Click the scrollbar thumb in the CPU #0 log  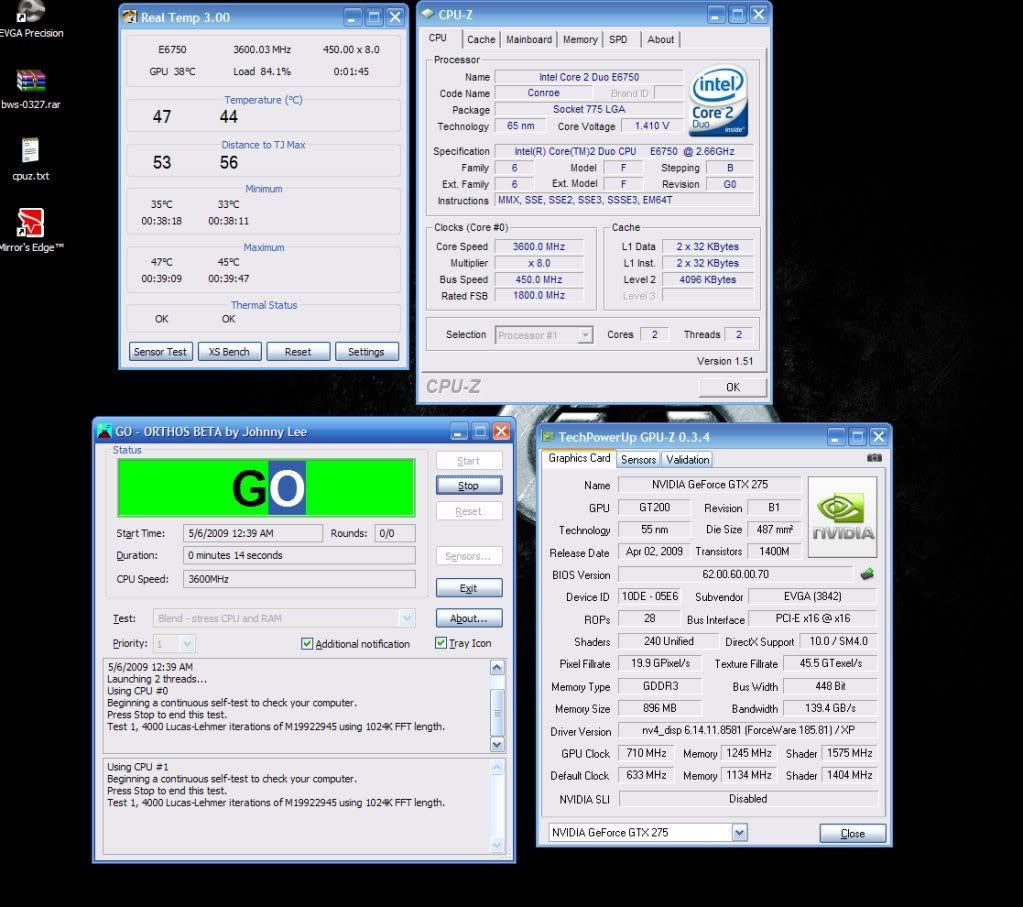click(497, 713)
